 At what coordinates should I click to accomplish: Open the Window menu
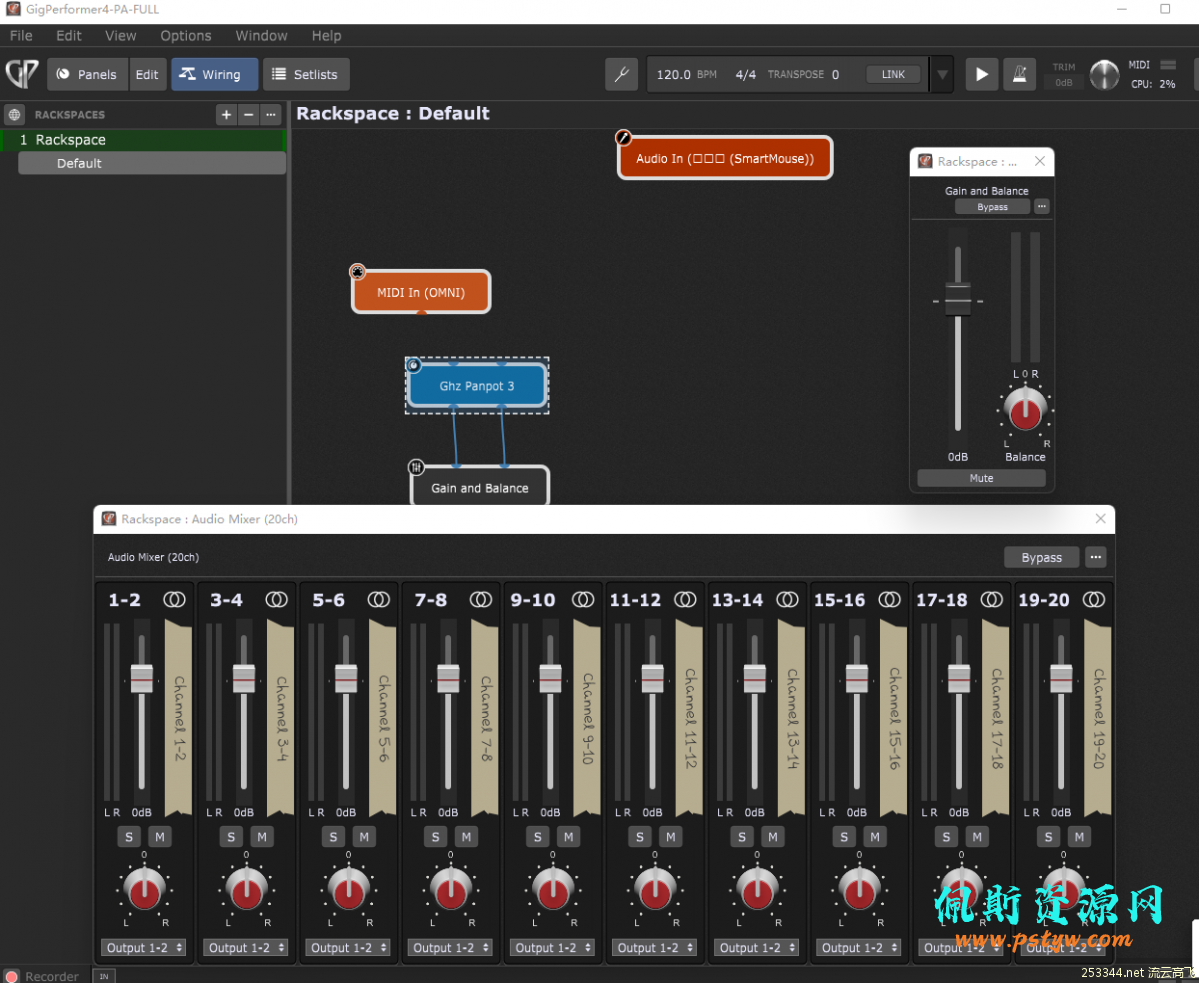click(x=262, y=35)
